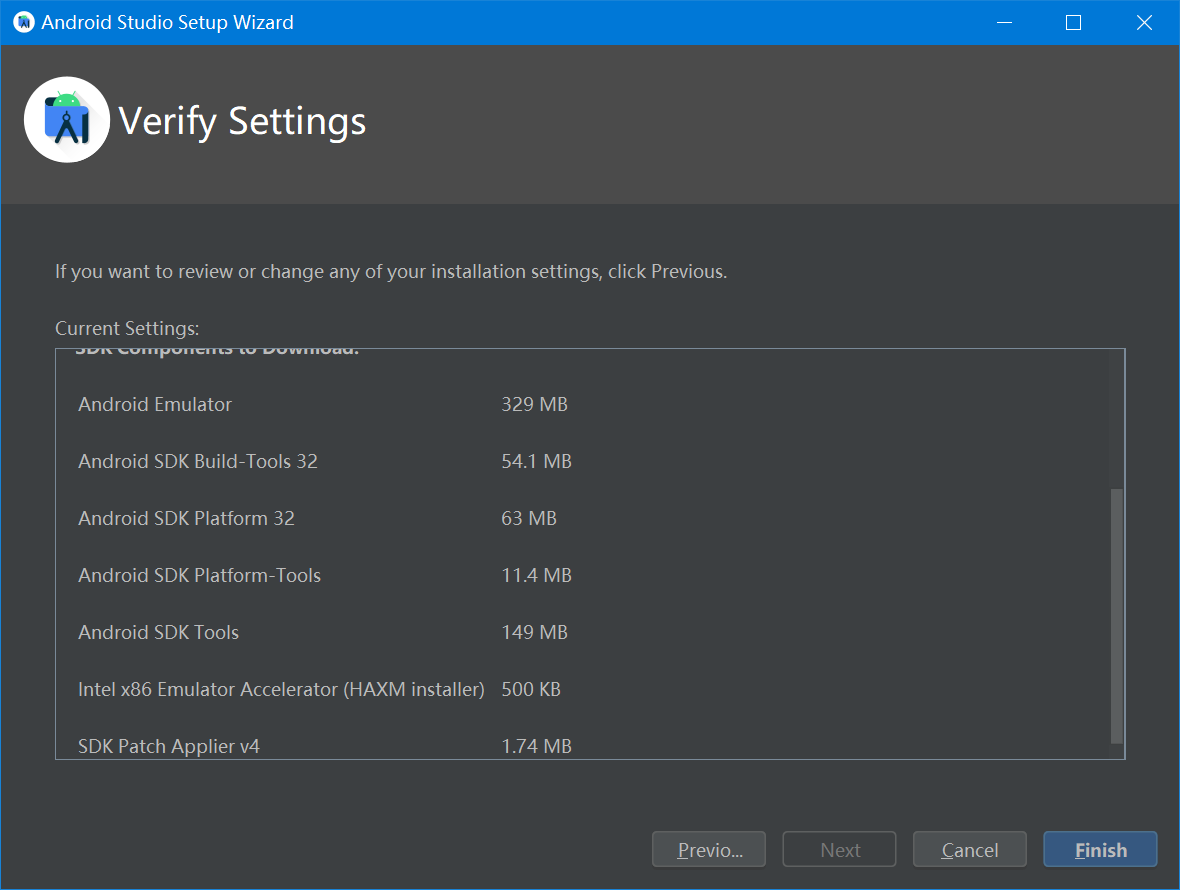Viewport: 1180px width, 890px height.
Task: Click the title bar Android Studio icon
Action: [x=24, y=23]
